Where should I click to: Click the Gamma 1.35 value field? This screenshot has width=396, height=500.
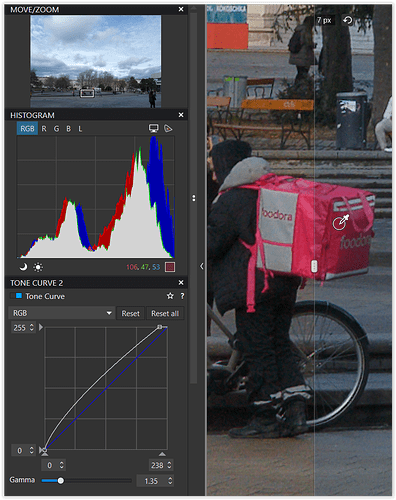pyautogui.click(x=151, y=481)
